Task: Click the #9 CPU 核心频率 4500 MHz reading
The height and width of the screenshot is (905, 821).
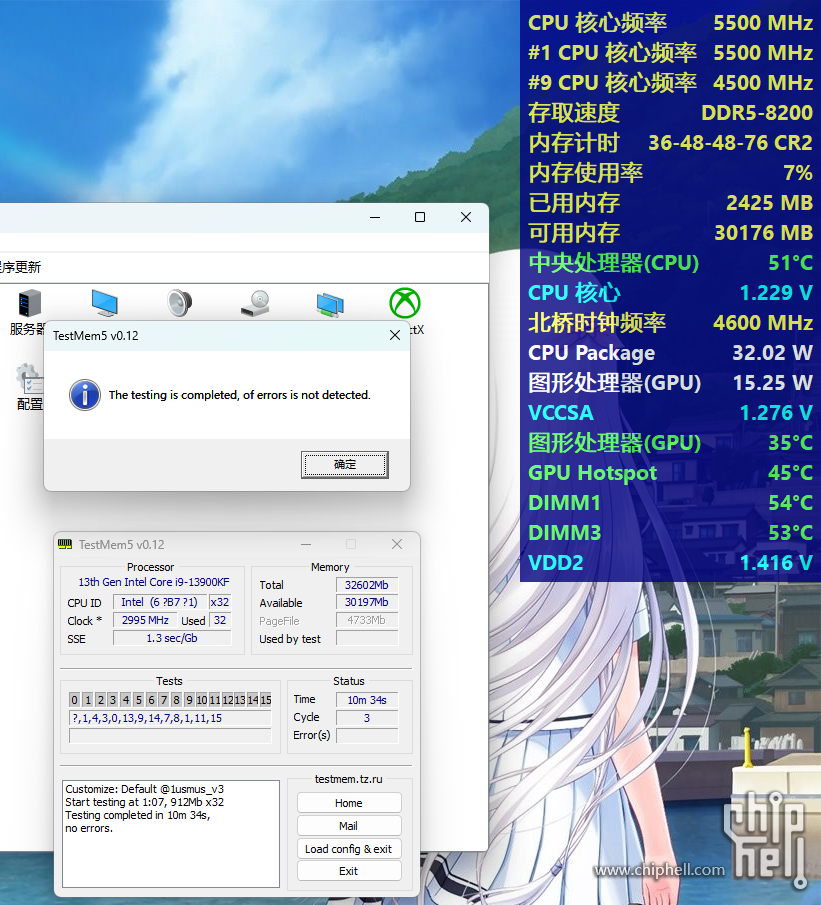Action: (670, 83)
